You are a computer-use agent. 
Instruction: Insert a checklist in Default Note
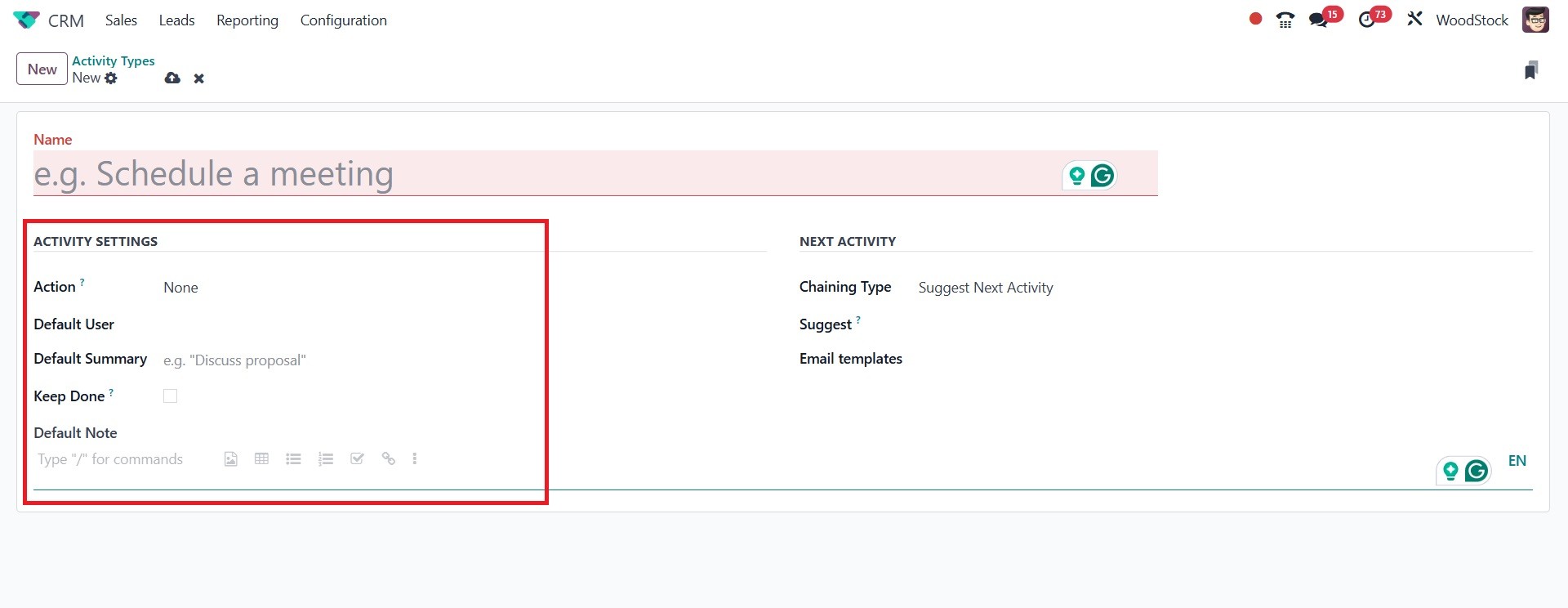tap(357, 459)
